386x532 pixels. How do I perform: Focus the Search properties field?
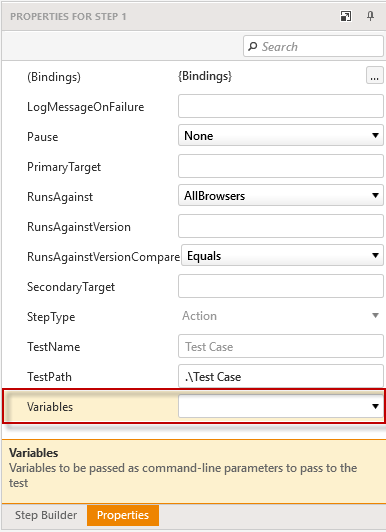click(x=313, y=46)
